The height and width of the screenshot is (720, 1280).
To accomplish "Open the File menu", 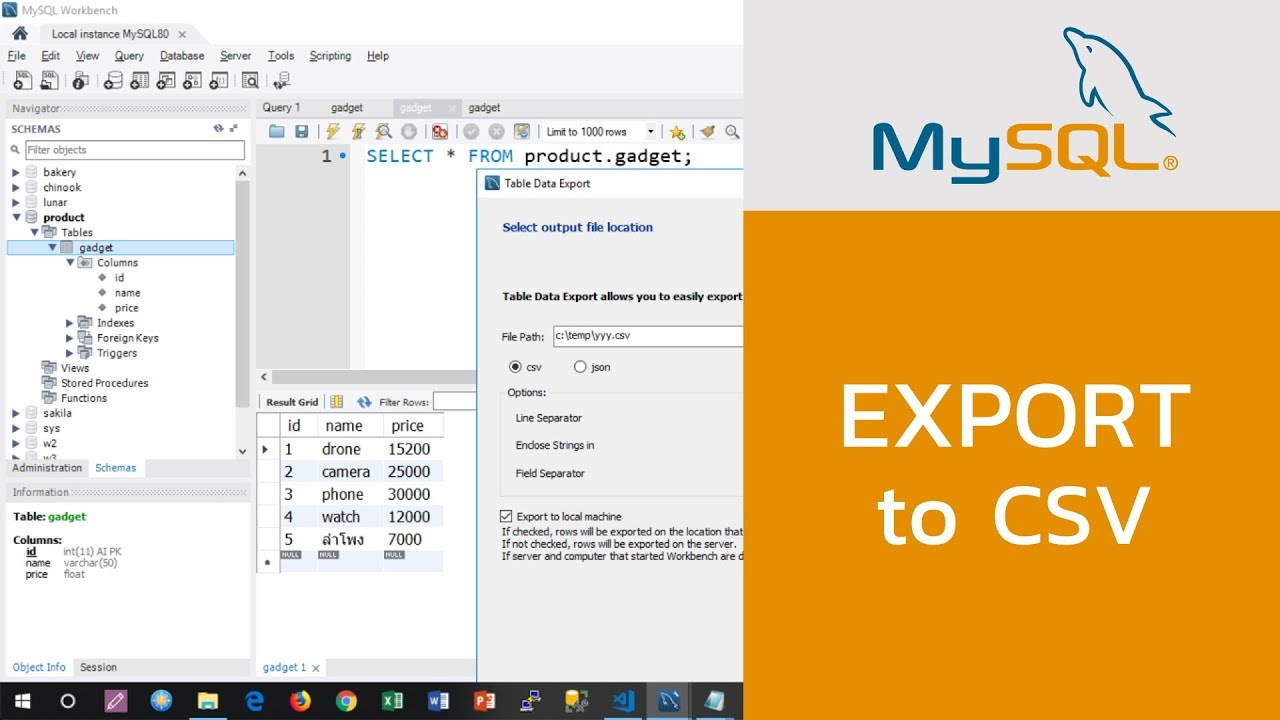I will point(16,56).
